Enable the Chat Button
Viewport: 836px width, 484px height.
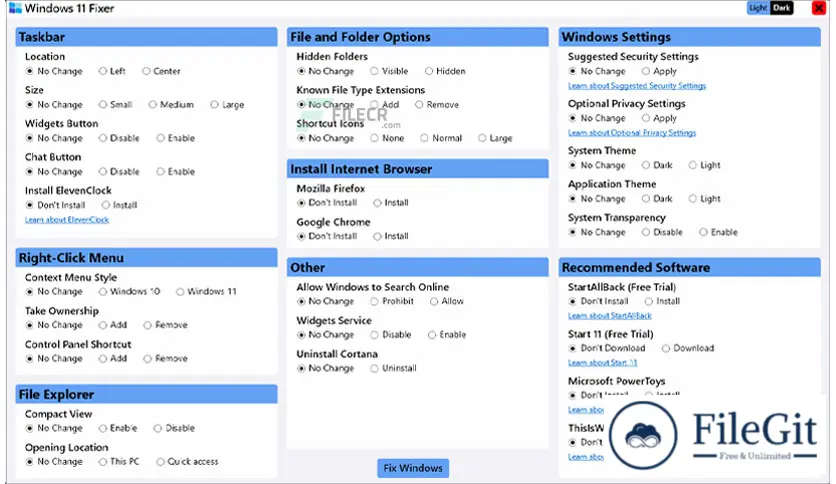[x=176, y=172]
